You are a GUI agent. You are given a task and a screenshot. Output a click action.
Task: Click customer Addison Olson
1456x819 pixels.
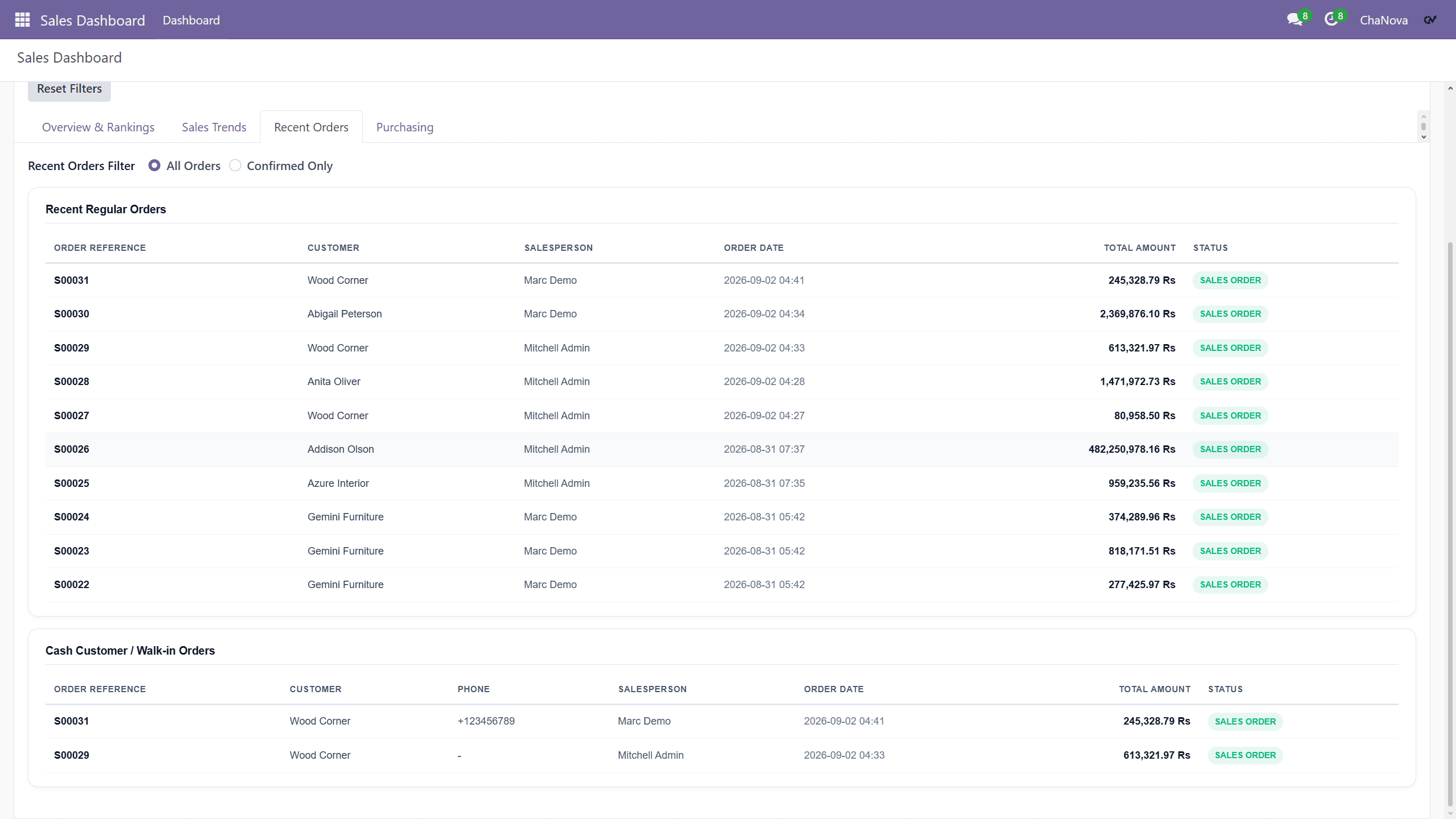(341, 449)
